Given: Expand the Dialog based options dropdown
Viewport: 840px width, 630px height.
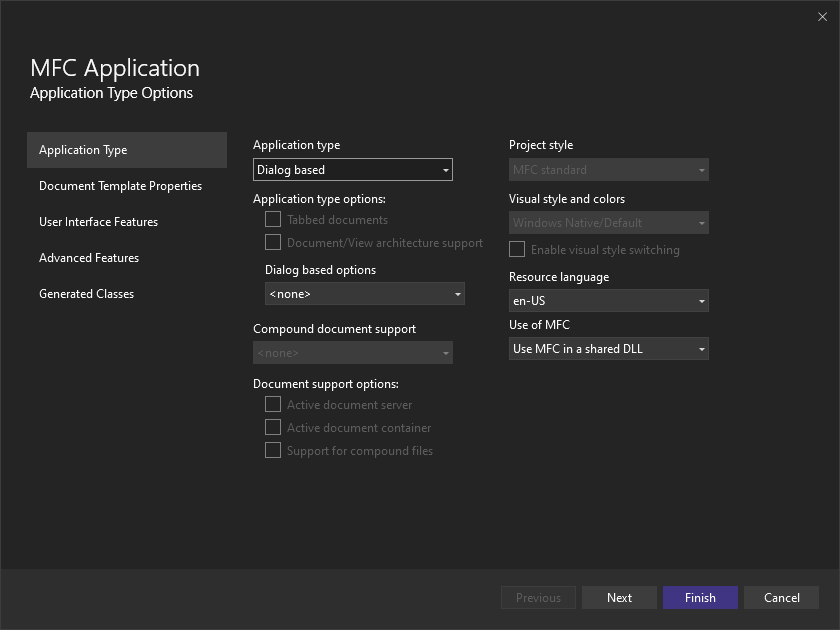Looking at the screenshot, I should tap(364, 294).
